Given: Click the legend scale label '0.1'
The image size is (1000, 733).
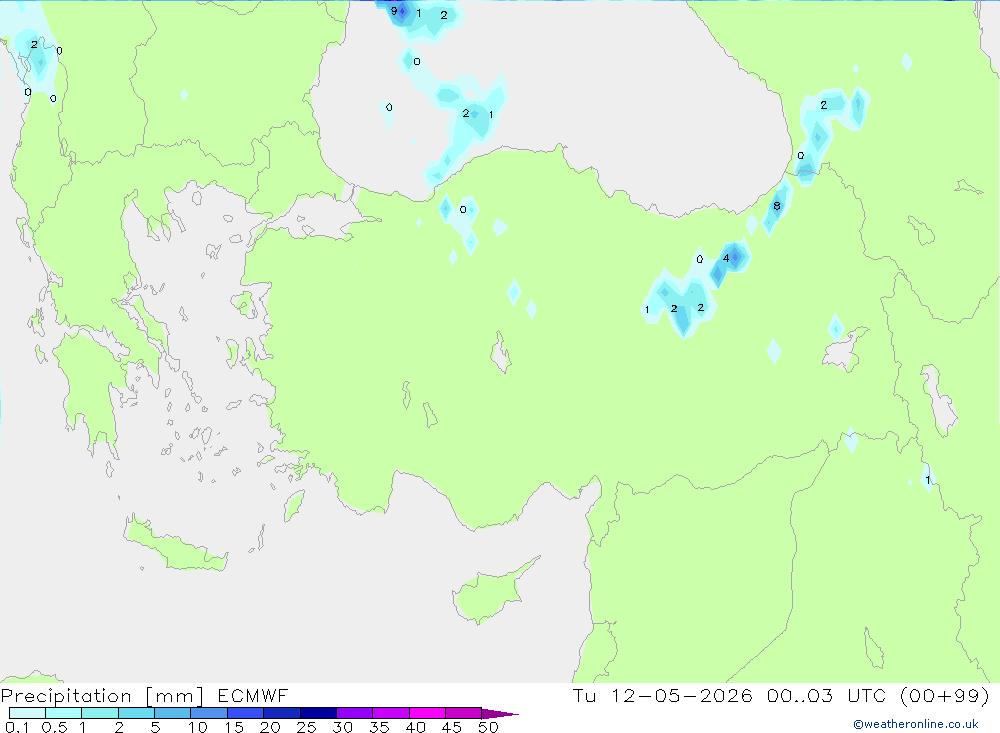Looking at the screenshot, I should coord(17,727).
